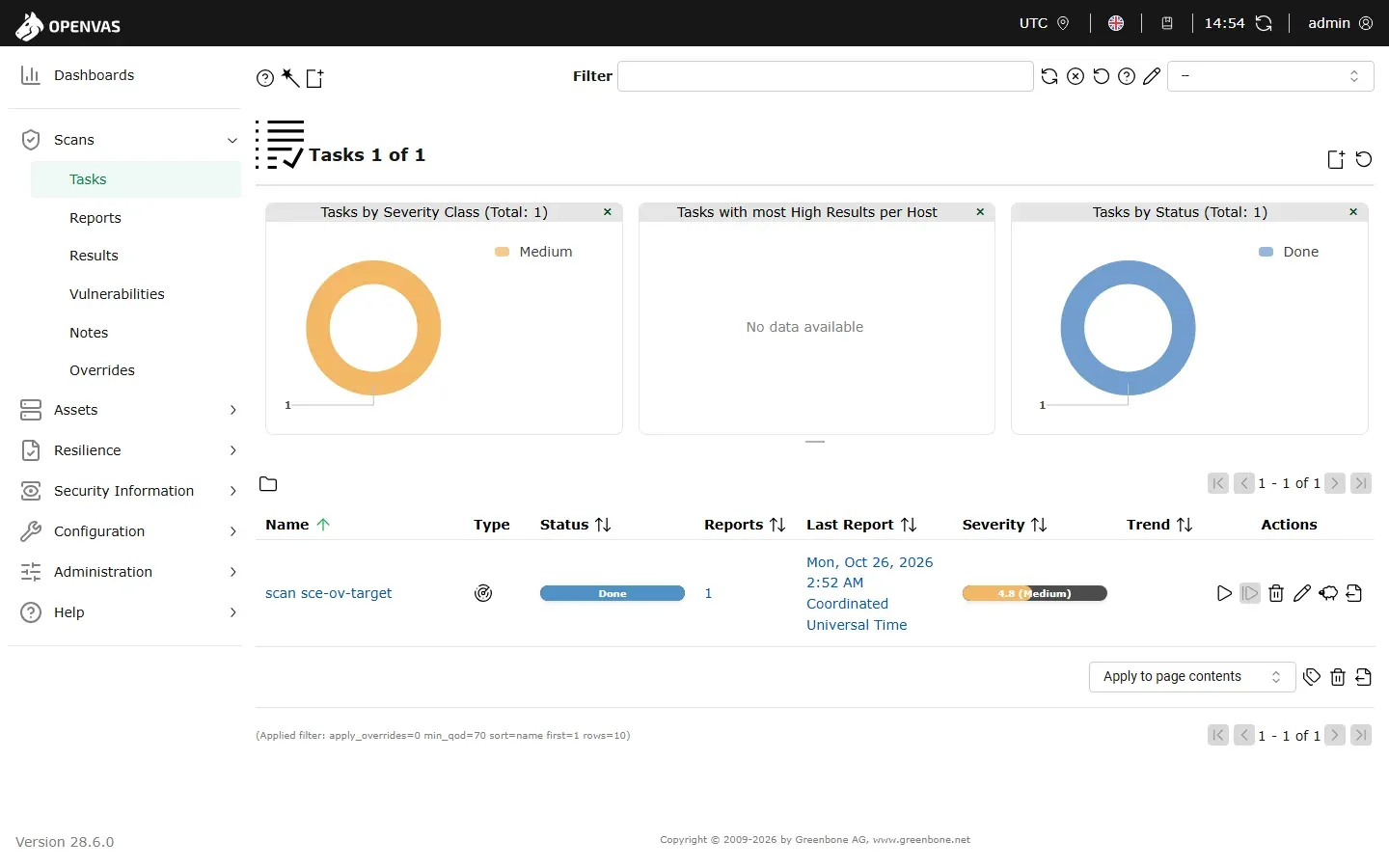Update the filter with the refresh icon

click(1049, 76)
